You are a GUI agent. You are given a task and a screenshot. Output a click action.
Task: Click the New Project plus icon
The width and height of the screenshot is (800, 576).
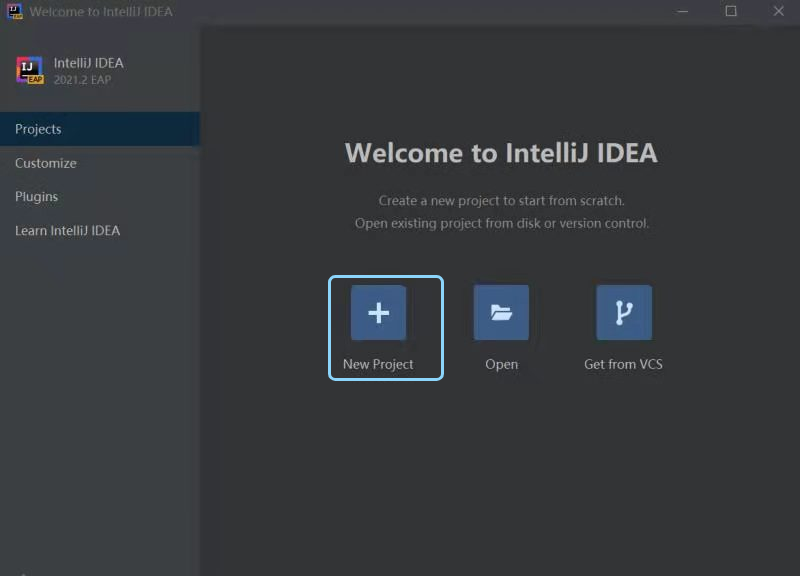pos(379,312)
